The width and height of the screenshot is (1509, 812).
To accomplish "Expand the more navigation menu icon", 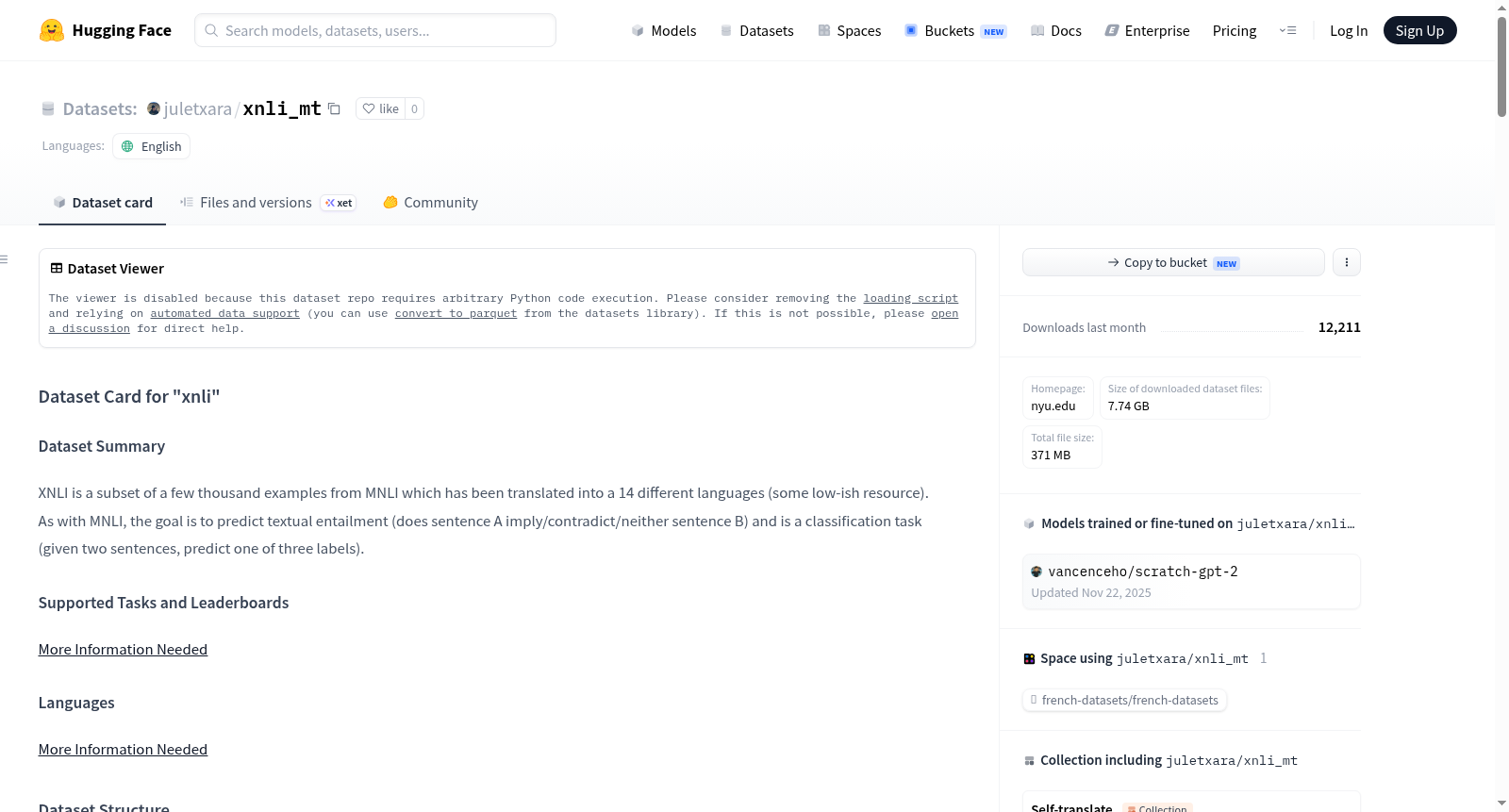I will (x=1287, y=30).
